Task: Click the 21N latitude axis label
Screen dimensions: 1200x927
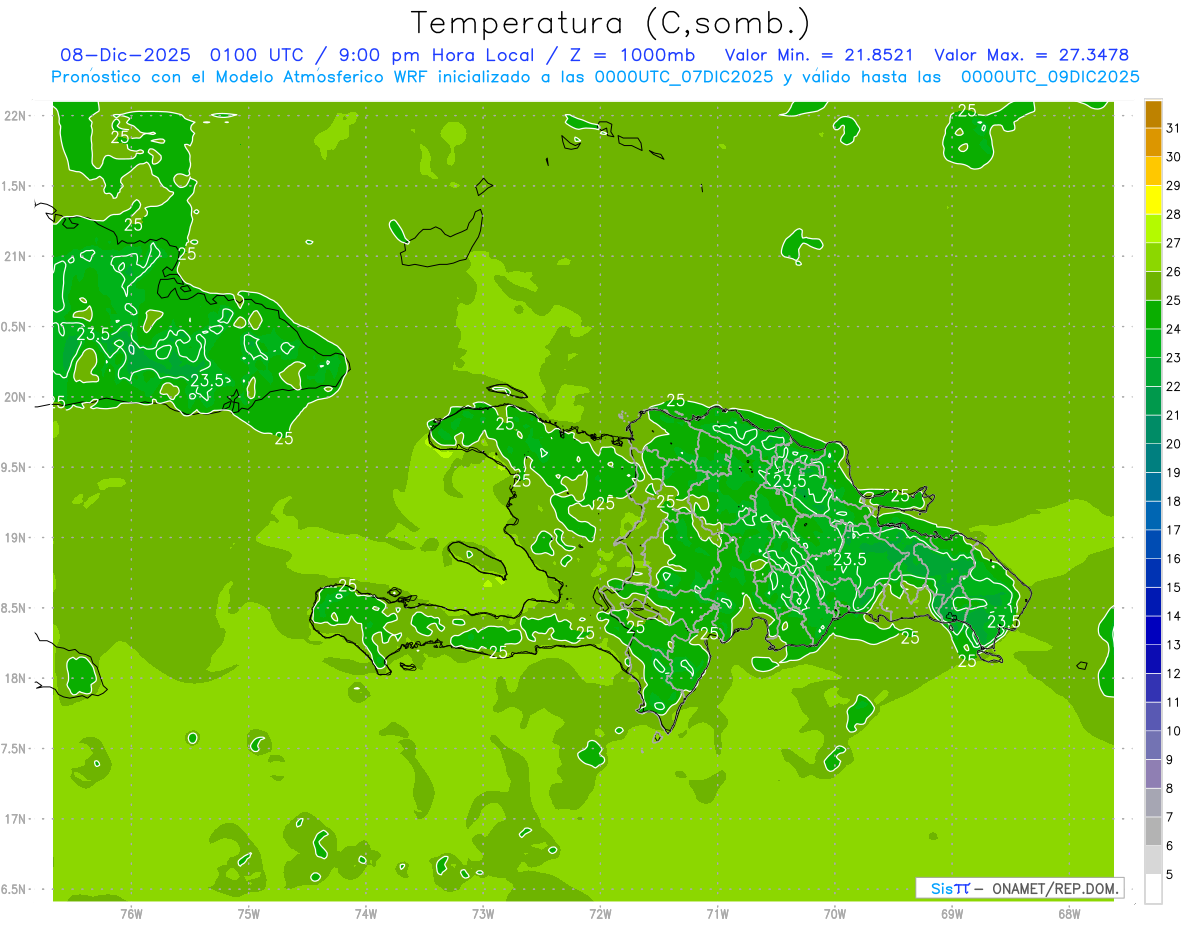Action: pos(16,256)
